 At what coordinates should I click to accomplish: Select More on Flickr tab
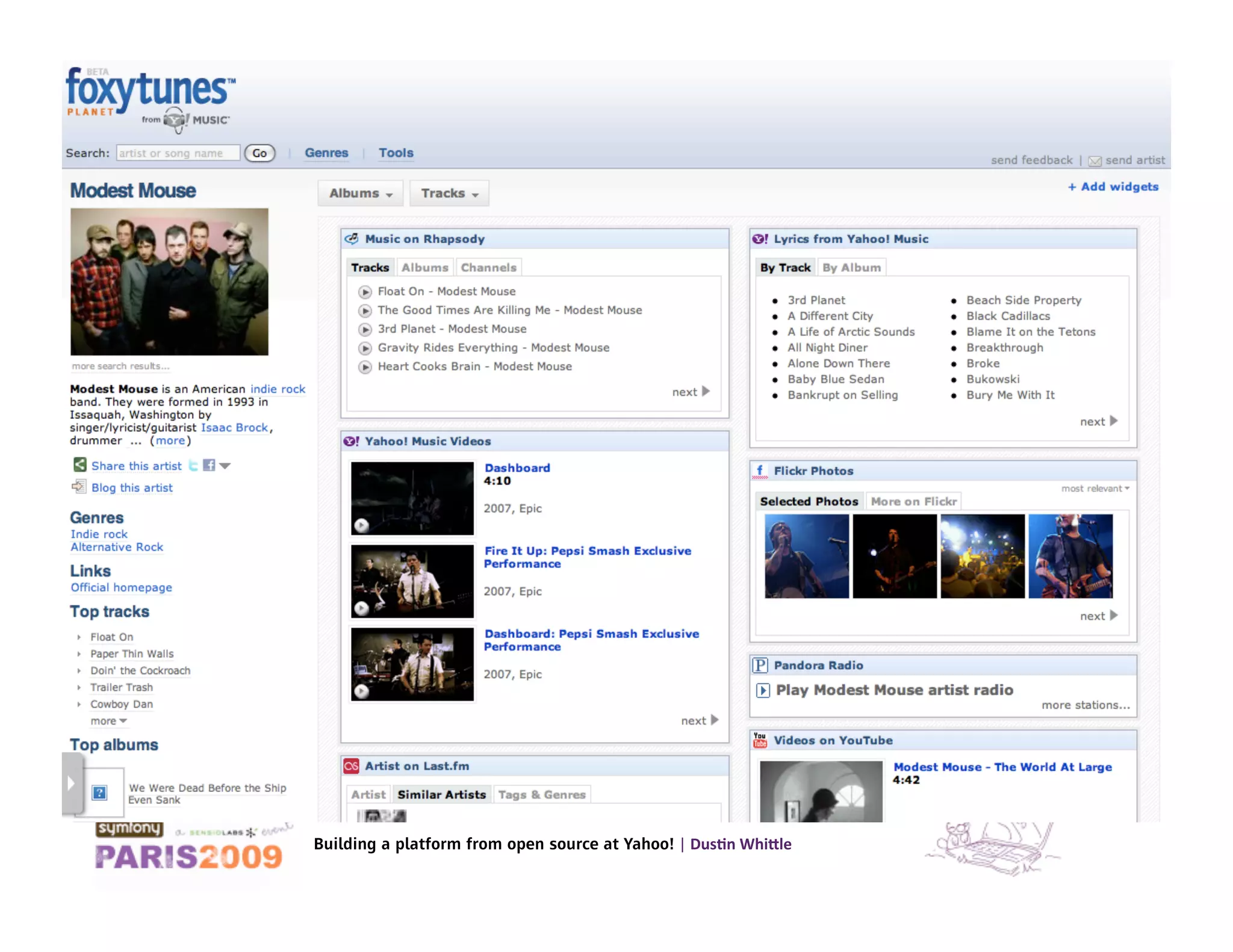[913, 501]
